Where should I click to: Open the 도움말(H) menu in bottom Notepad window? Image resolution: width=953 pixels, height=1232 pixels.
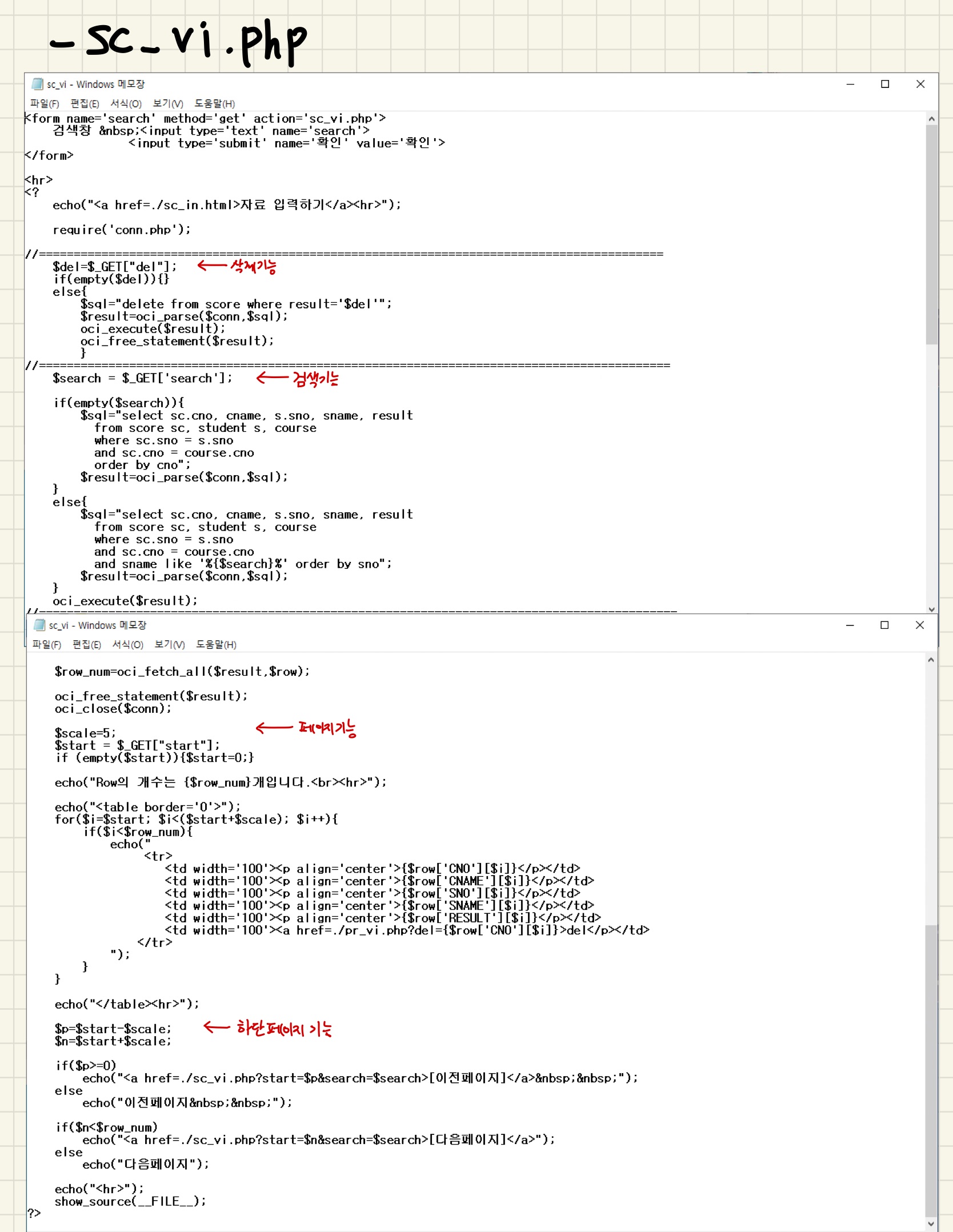[x=216, y=644]
